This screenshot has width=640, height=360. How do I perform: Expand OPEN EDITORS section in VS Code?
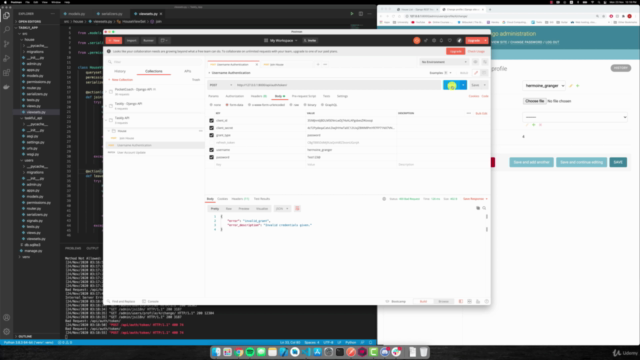(x=29, y=22)
